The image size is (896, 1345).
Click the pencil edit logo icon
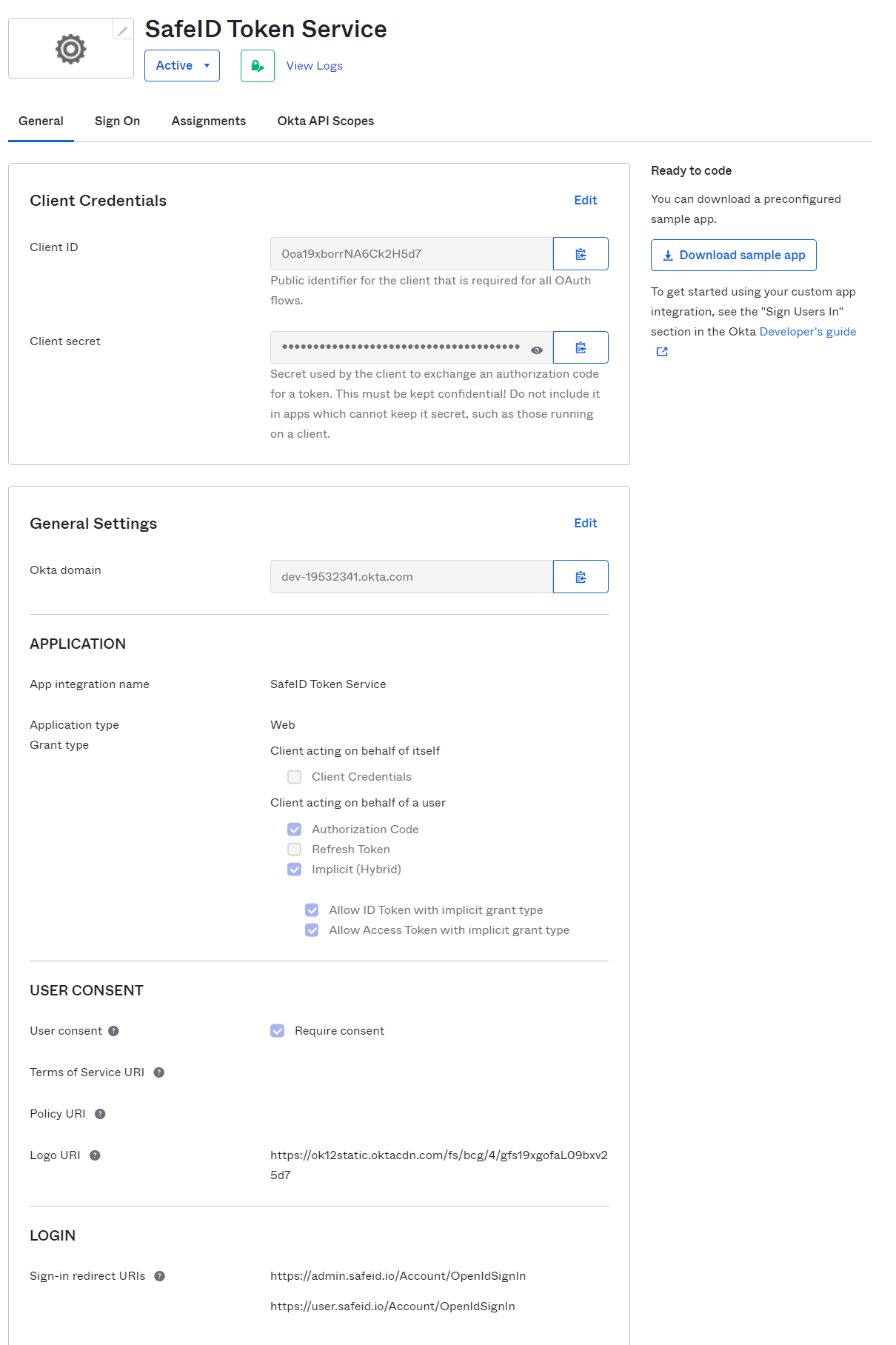[123, 30]
